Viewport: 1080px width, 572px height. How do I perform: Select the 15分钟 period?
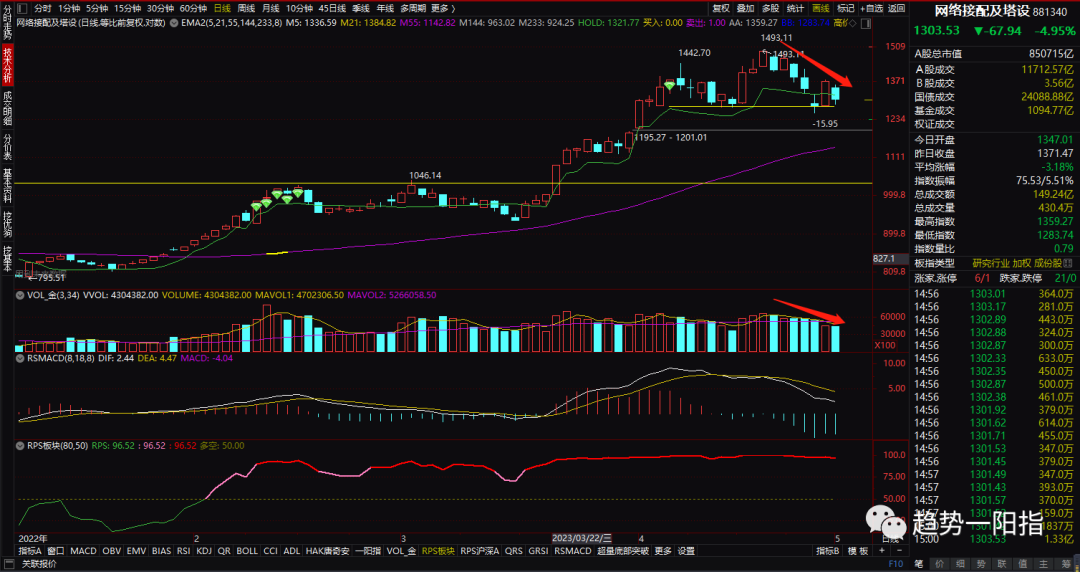(x=127, y=8)
